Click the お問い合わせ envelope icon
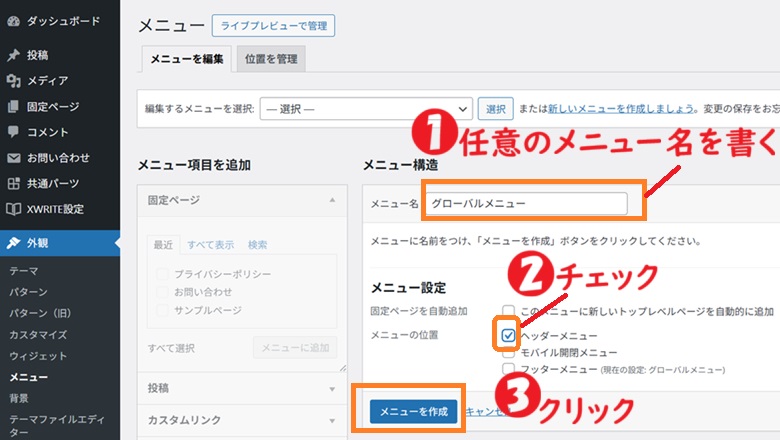The image size is (780, 440). pos(13,158)
